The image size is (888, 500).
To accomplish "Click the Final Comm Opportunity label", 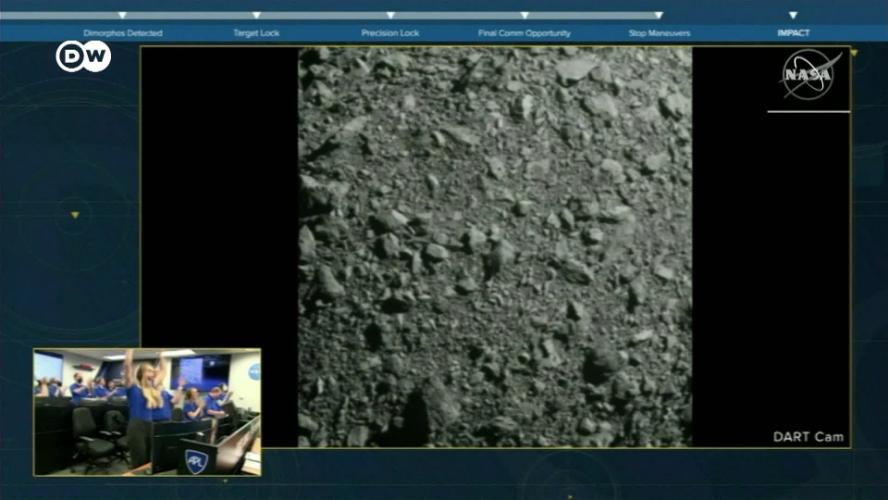I will click(x=524, y=33).
